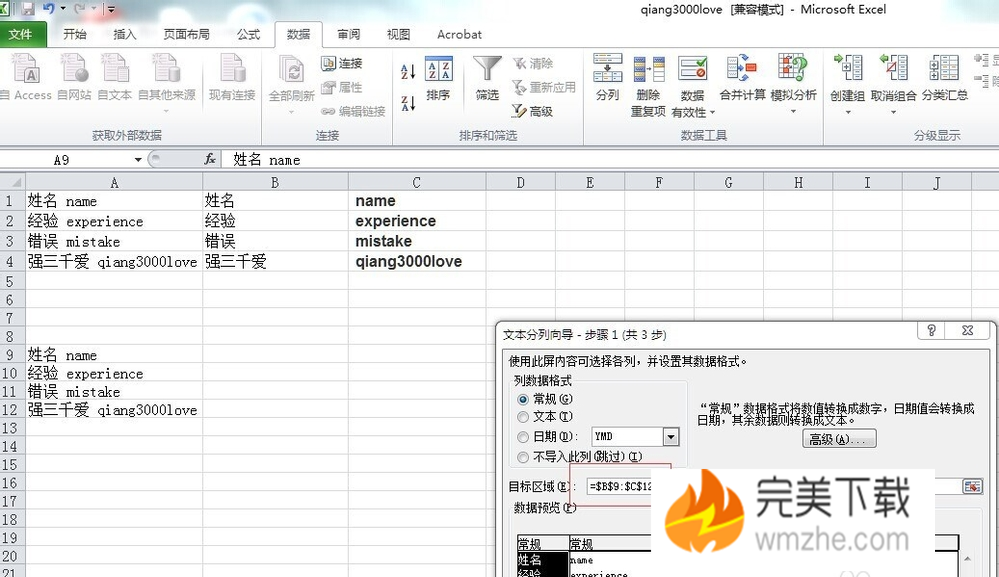This screenshot has height=577, width=999.
Task: Select the Date (日期) column format radio
Action: coord(523,437)
